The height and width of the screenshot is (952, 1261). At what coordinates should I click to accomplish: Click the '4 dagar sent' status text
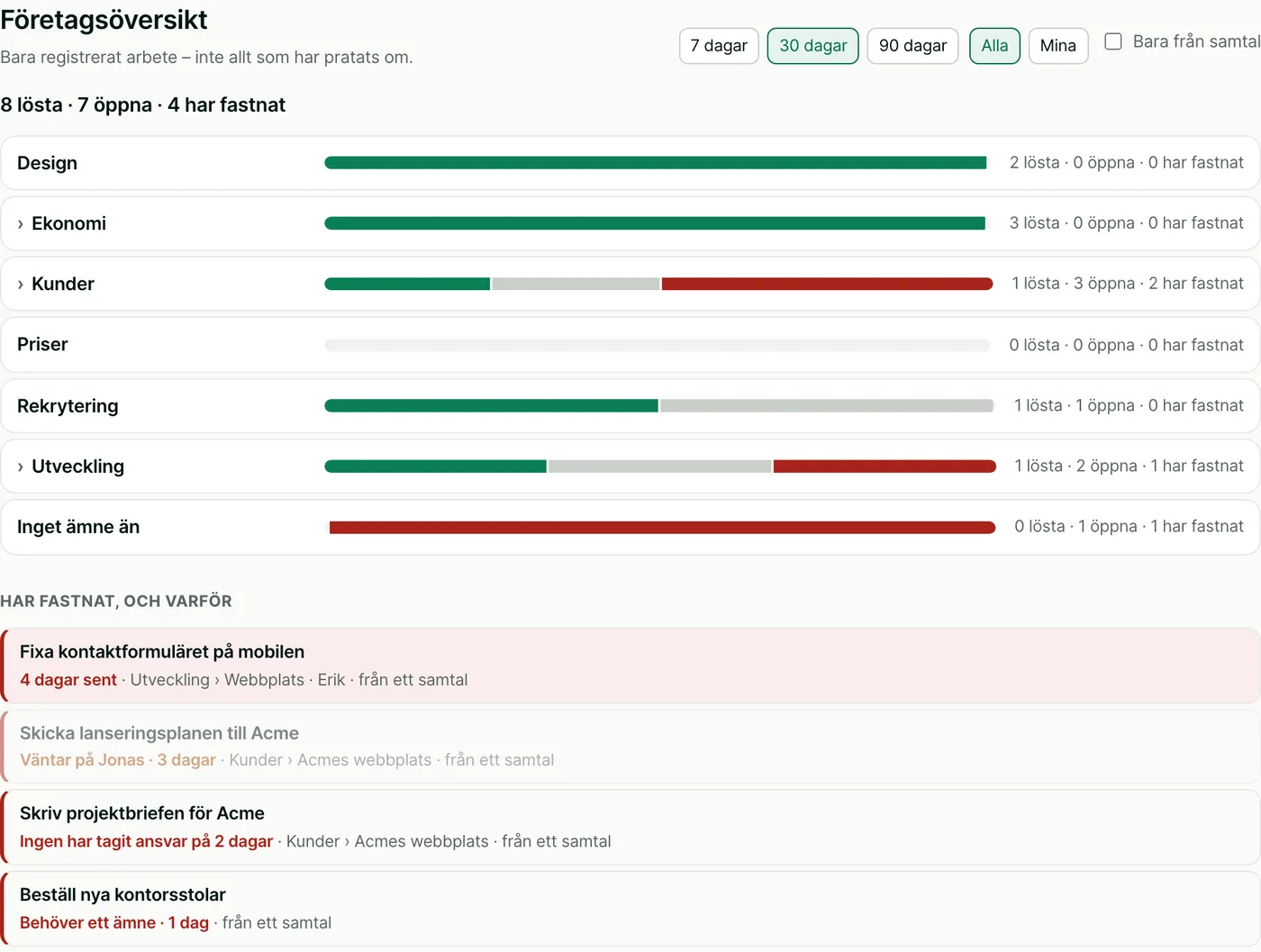tap(68, 680)
